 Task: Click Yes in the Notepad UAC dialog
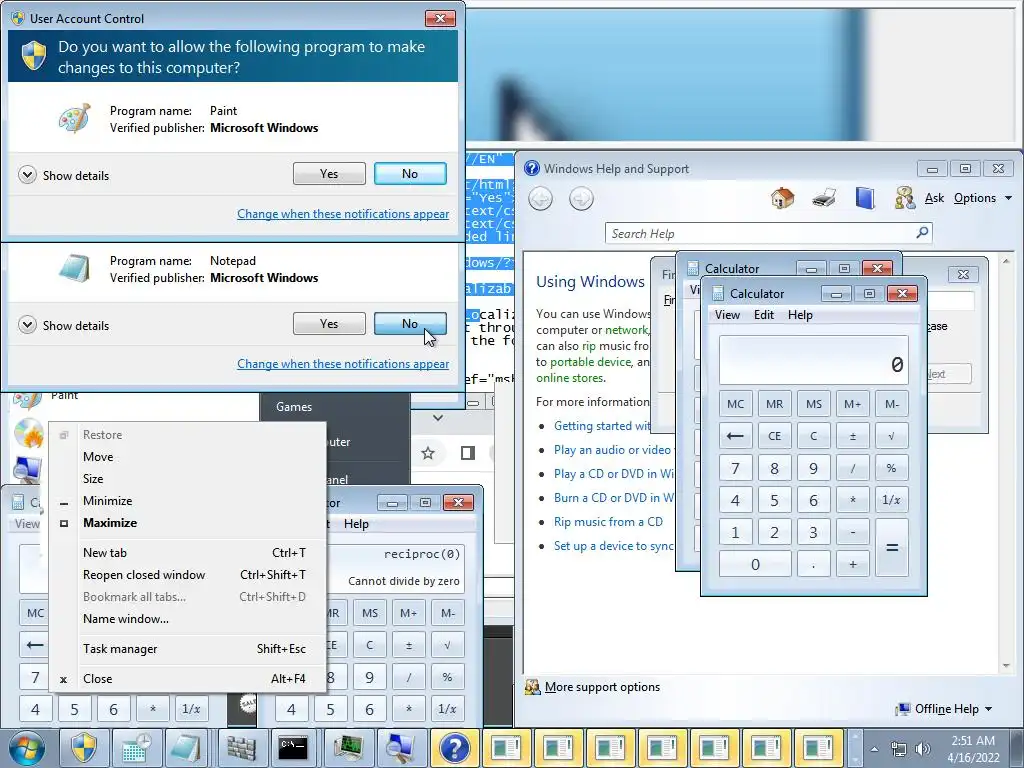[x=329, y=323]
